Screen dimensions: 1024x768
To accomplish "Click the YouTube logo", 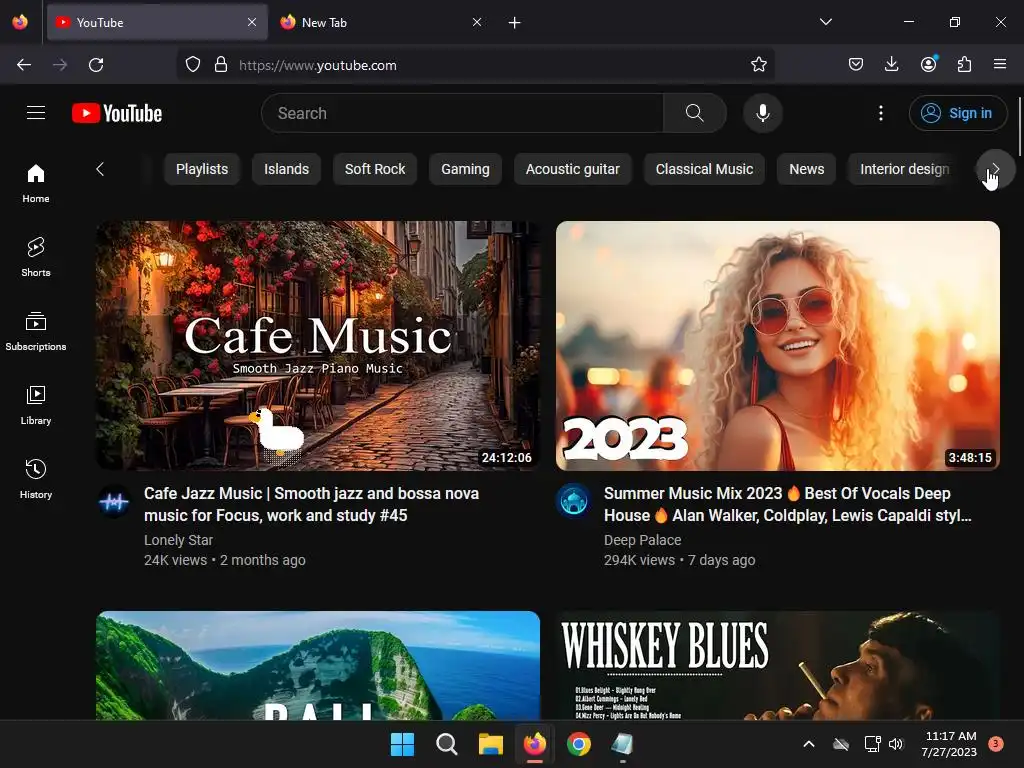I will 117,113.
